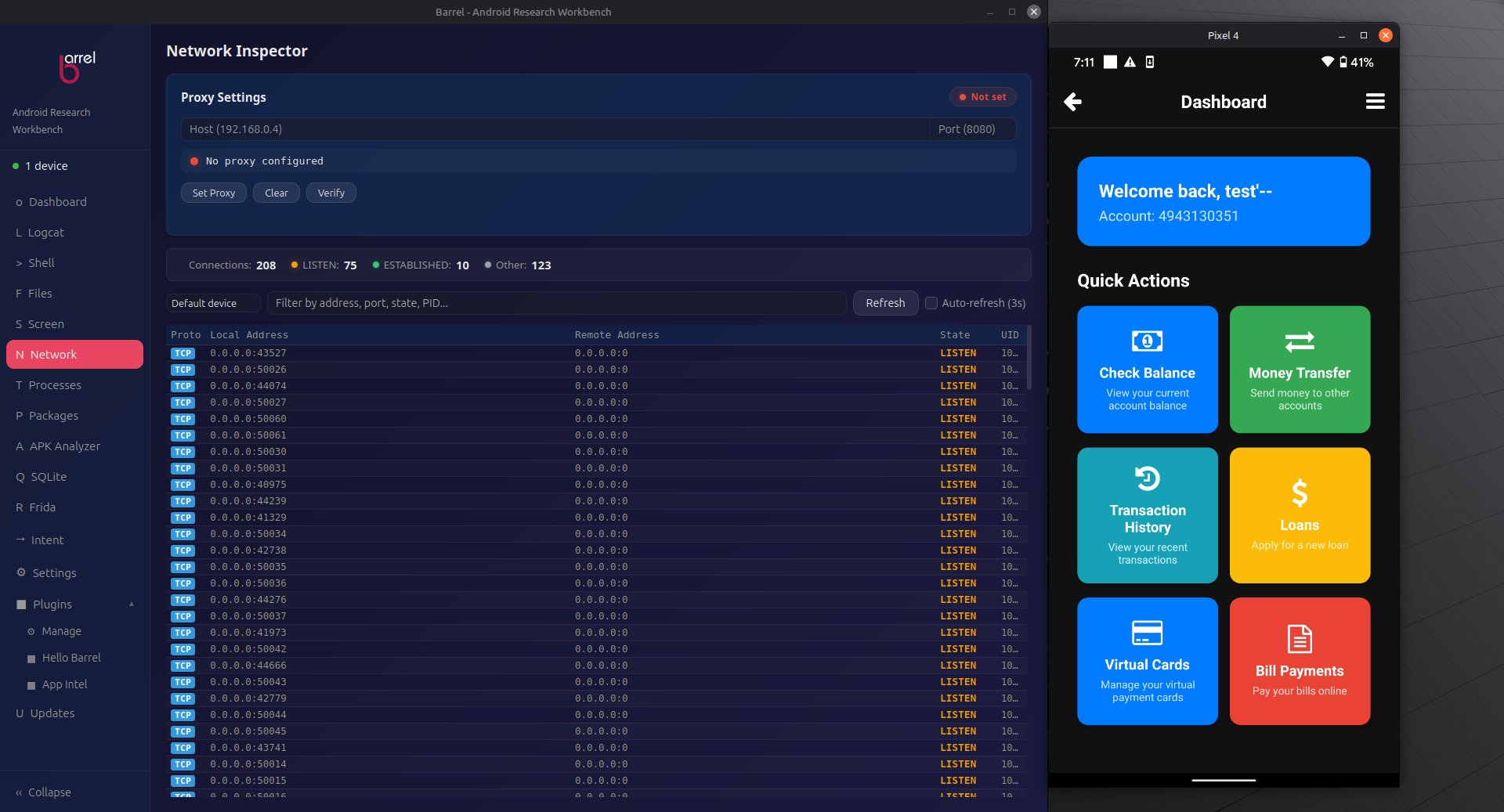Viewport: 1504px width, 812px height.
Task: Click the SD card icon in the phone status bar
Action: 1150,62
